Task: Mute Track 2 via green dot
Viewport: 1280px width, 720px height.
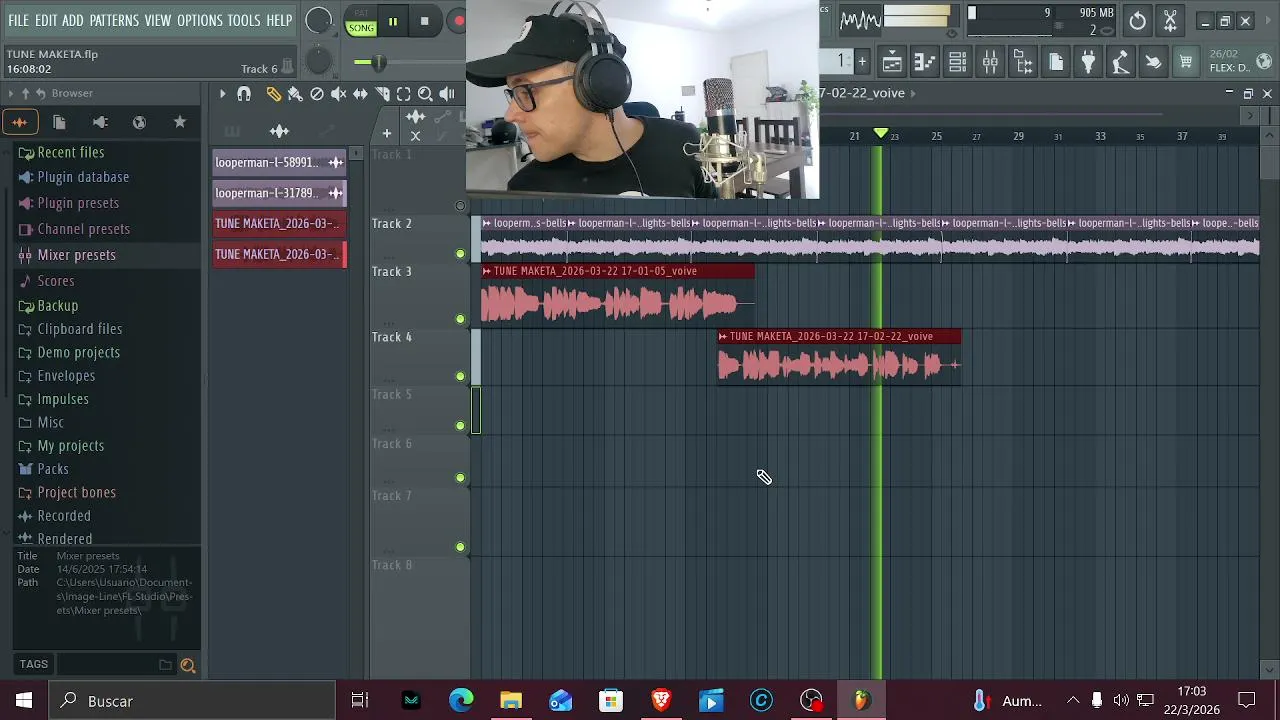Action: point(460,254)
